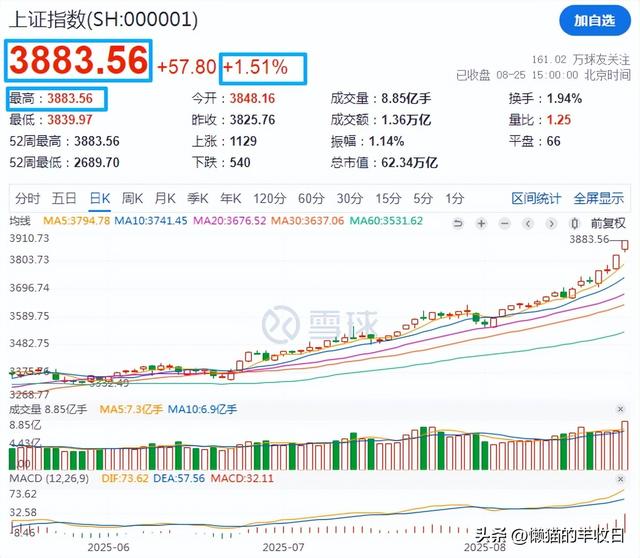Click the MA5:3794.78 moving average label

tap(77, 221)
